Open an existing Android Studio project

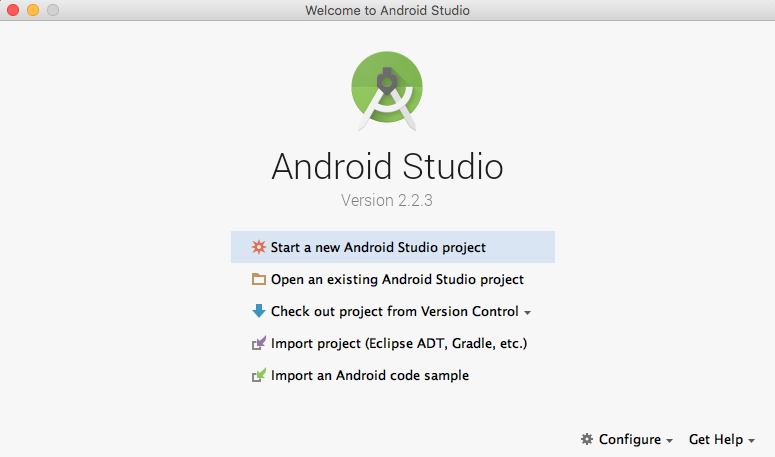point(397,280)
